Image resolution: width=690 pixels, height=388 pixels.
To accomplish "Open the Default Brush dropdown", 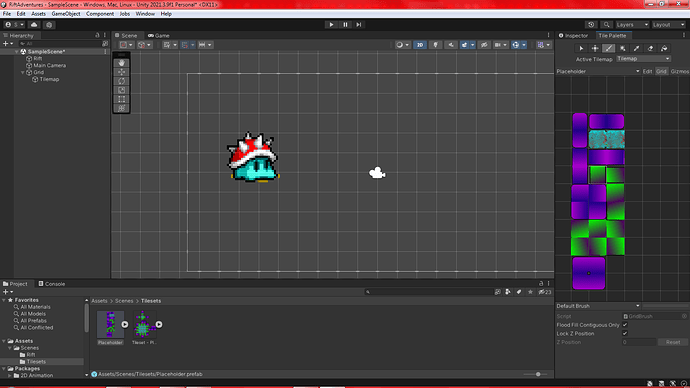I will pyautogui.click(x=598, y=306).
